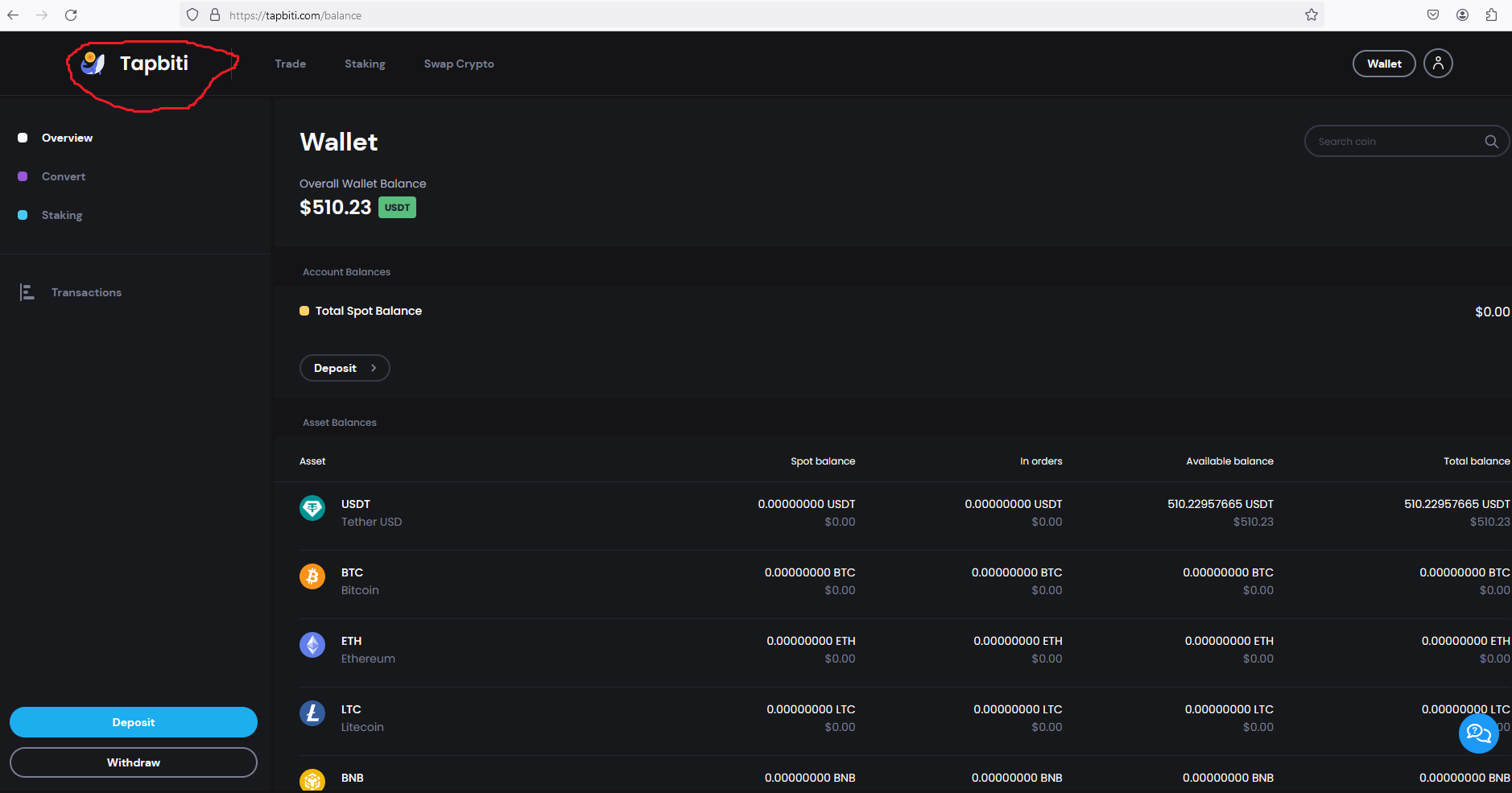1512x793 pixels.
Task: Click Bitcoin asset name text
Action: coord(360,590)
